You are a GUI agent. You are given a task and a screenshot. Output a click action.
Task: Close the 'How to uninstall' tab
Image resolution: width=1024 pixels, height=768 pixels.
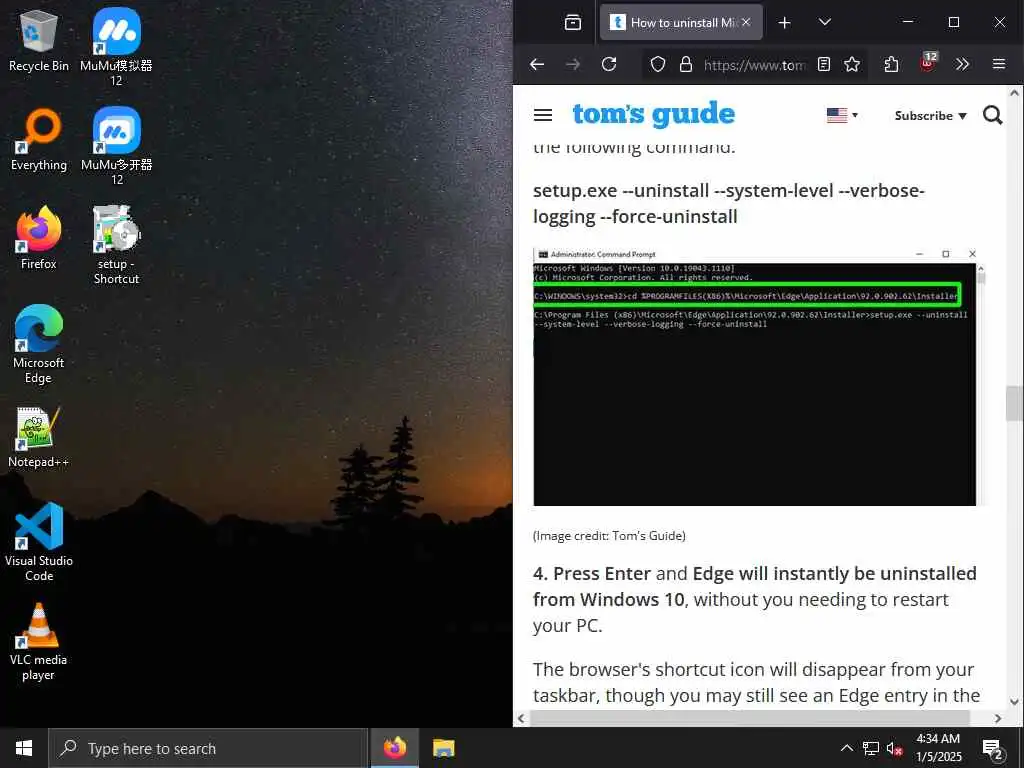click(x=746, y=22)
